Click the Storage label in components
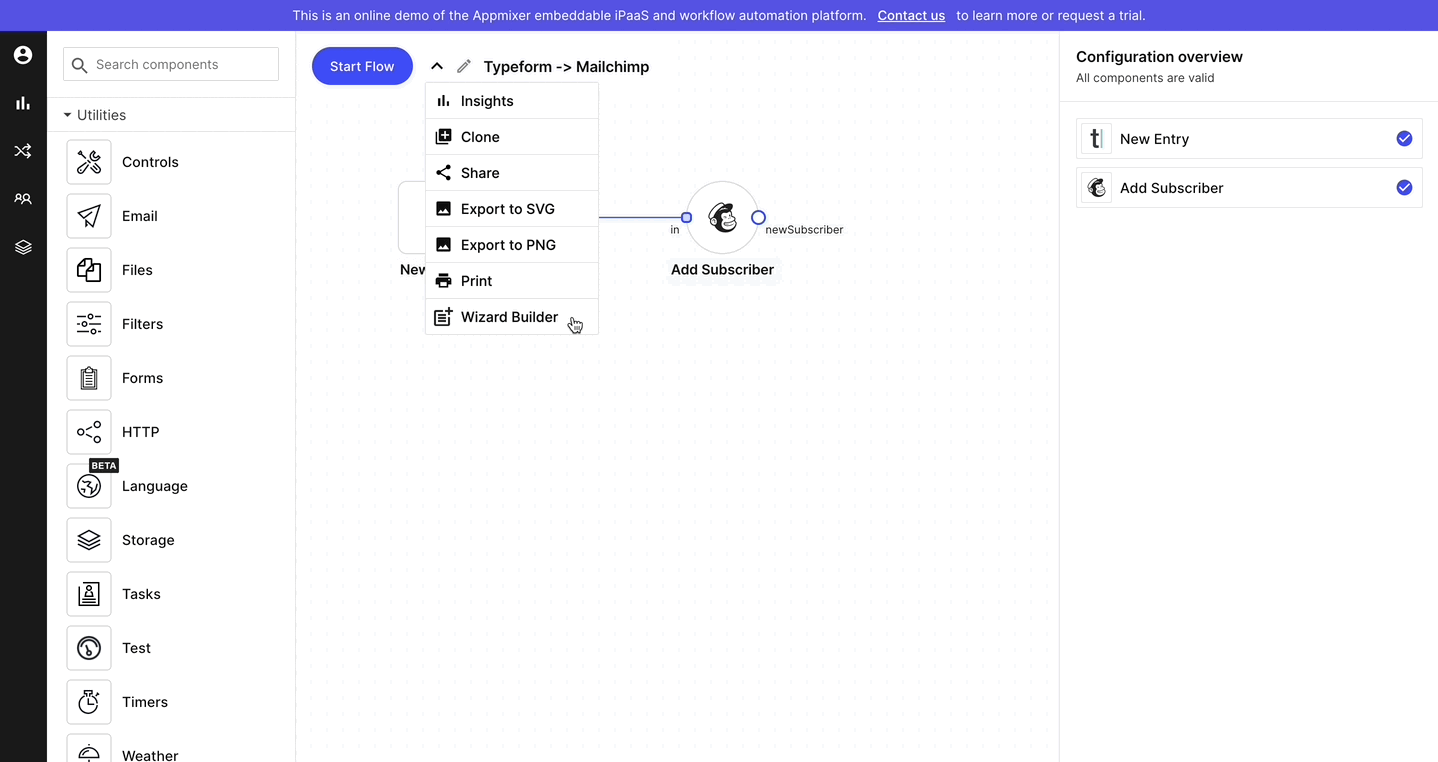1438x762 pixels. [x=148, y=540]
